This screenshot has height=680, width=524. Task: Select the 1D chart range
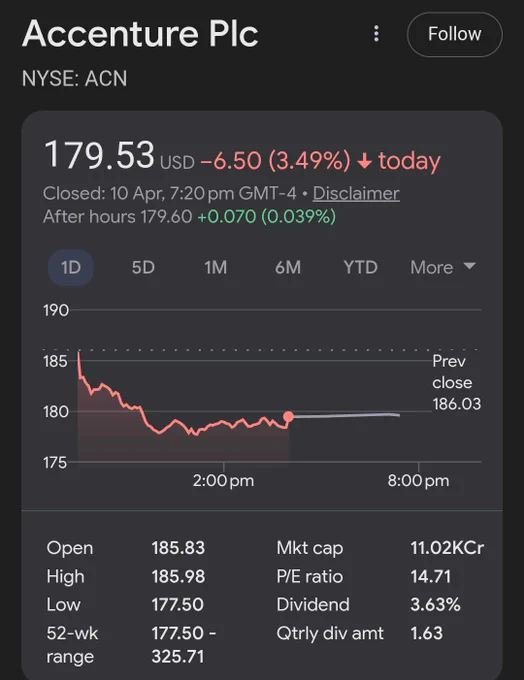(71, 267)
